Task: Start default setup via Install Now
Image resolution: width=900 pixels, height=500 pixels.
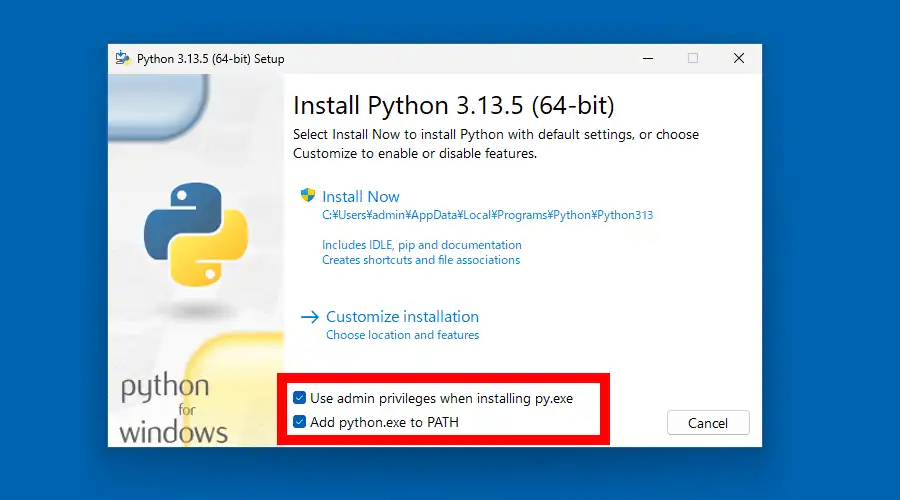Action: [x=360, y=196]
